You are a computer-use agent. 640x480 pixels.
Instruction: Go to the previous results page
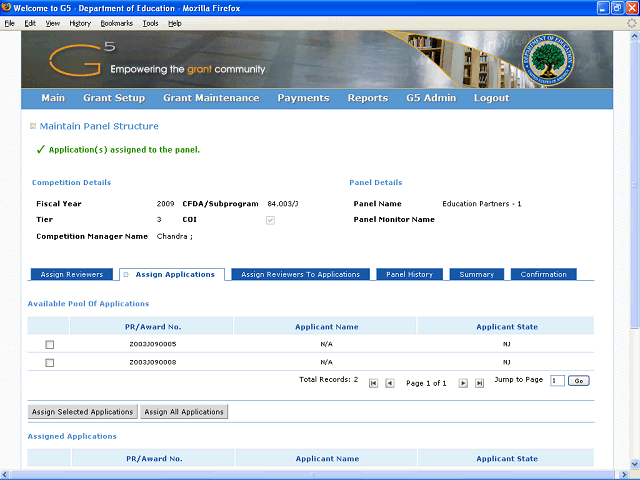[x=390, y=383]
